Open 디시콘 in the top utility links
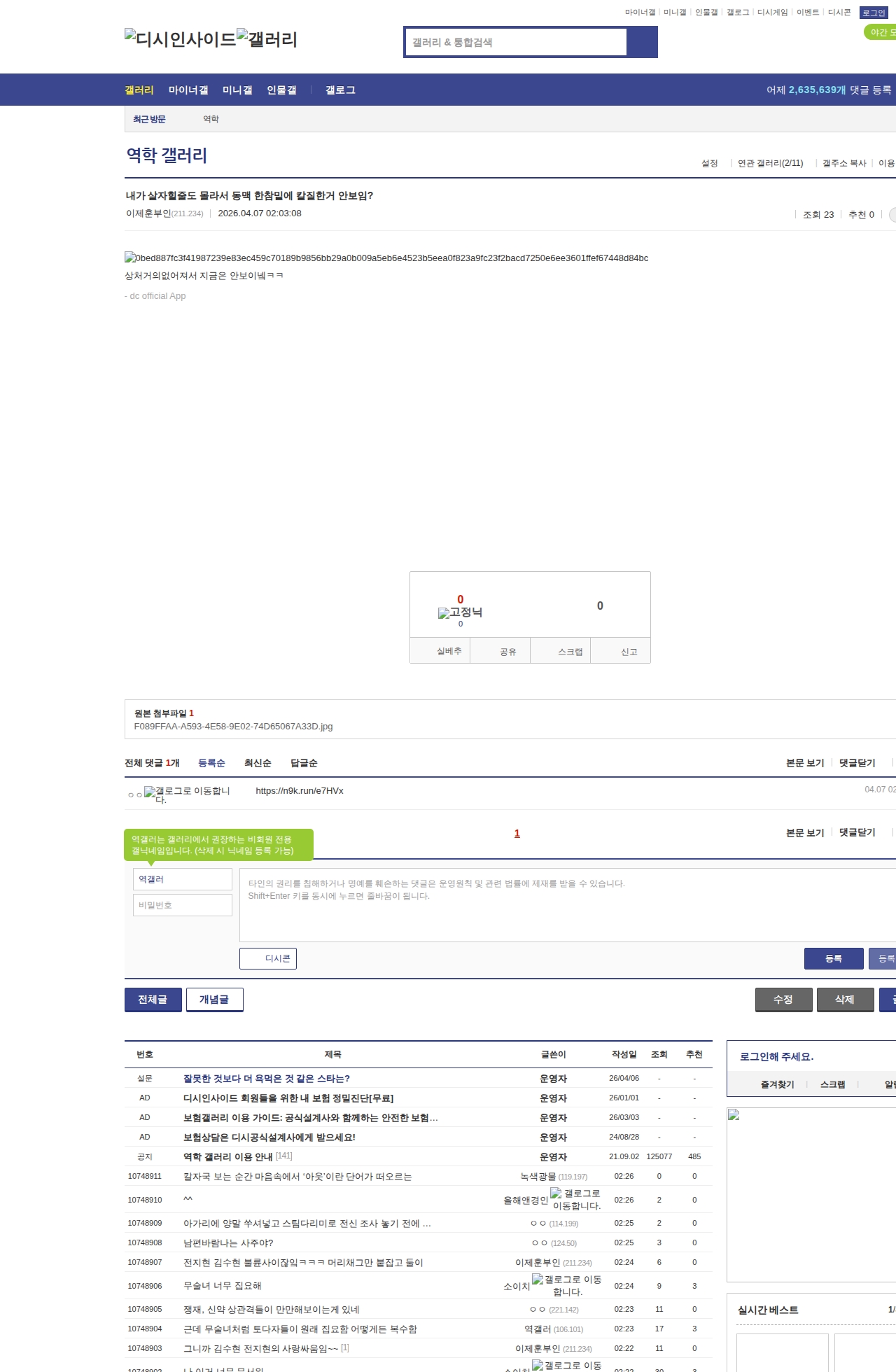Viewport: 896px width, 1372px height. [x=839, y=13]
